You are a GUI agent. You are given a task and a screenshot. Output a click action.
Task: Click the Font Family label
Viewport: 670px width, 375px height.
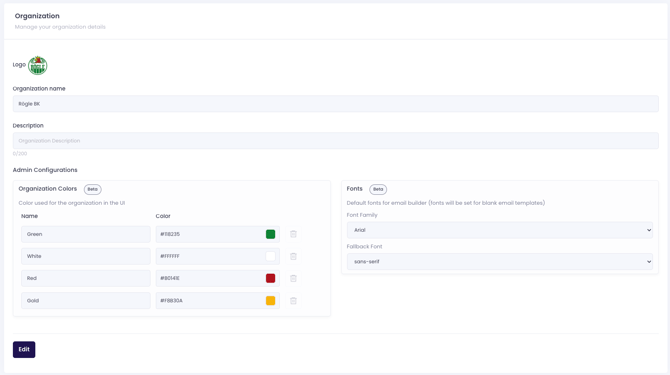(362, 215)
